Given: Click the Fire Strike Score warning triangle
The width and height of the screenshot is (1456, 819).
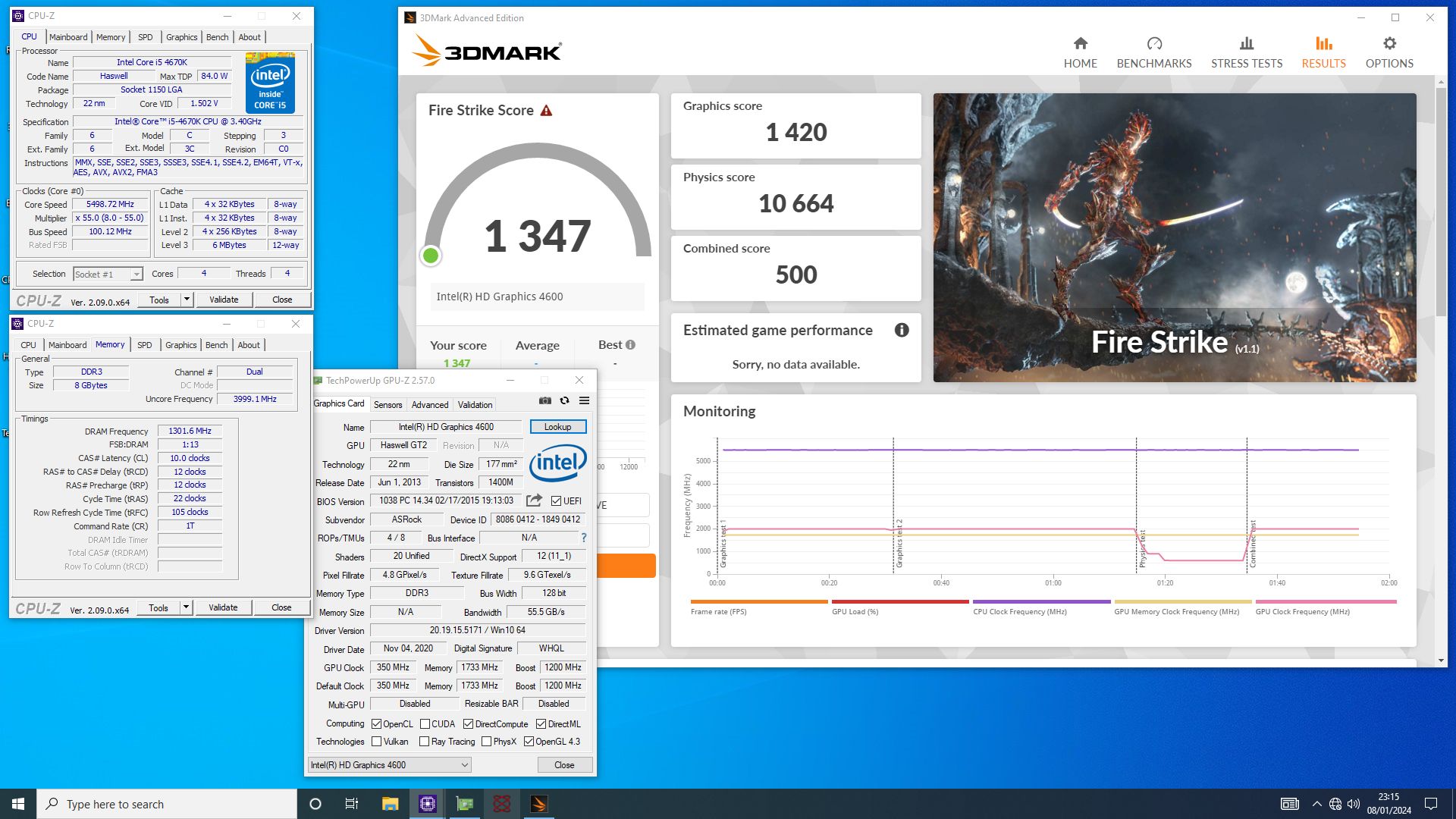Looking at the screenshot, I should point(546,111).
